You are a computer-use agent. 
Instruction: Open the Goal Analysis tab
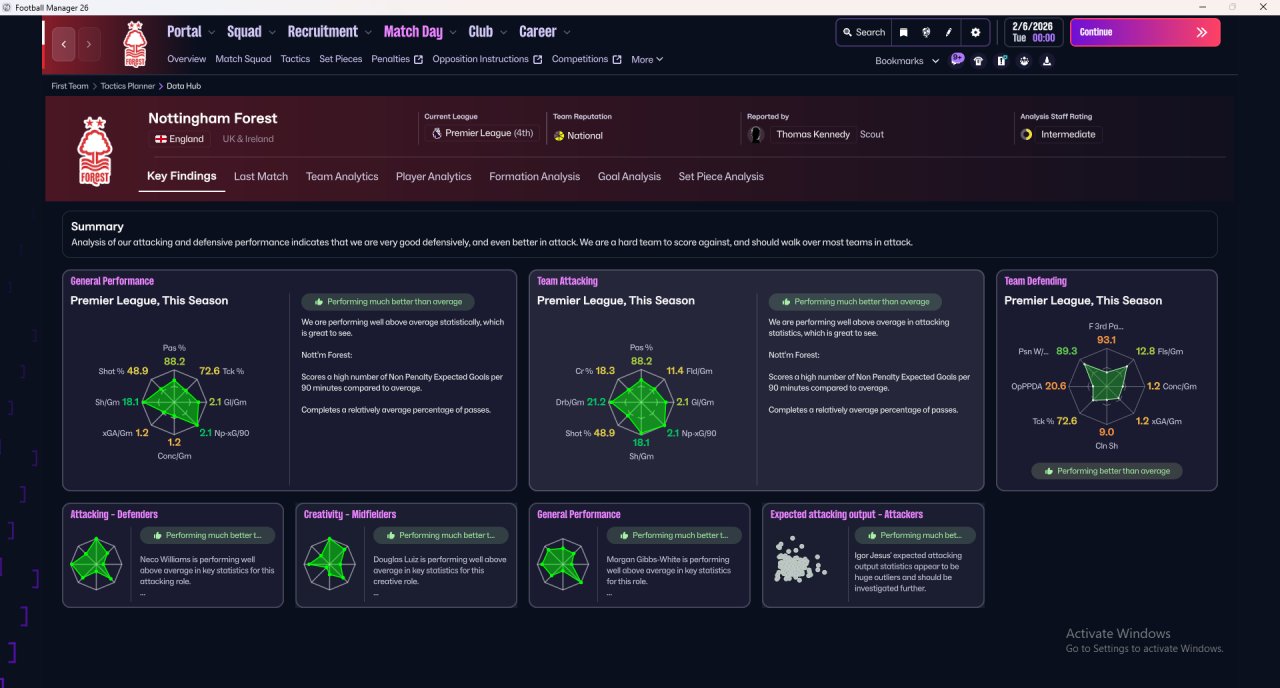pos(629,177)
